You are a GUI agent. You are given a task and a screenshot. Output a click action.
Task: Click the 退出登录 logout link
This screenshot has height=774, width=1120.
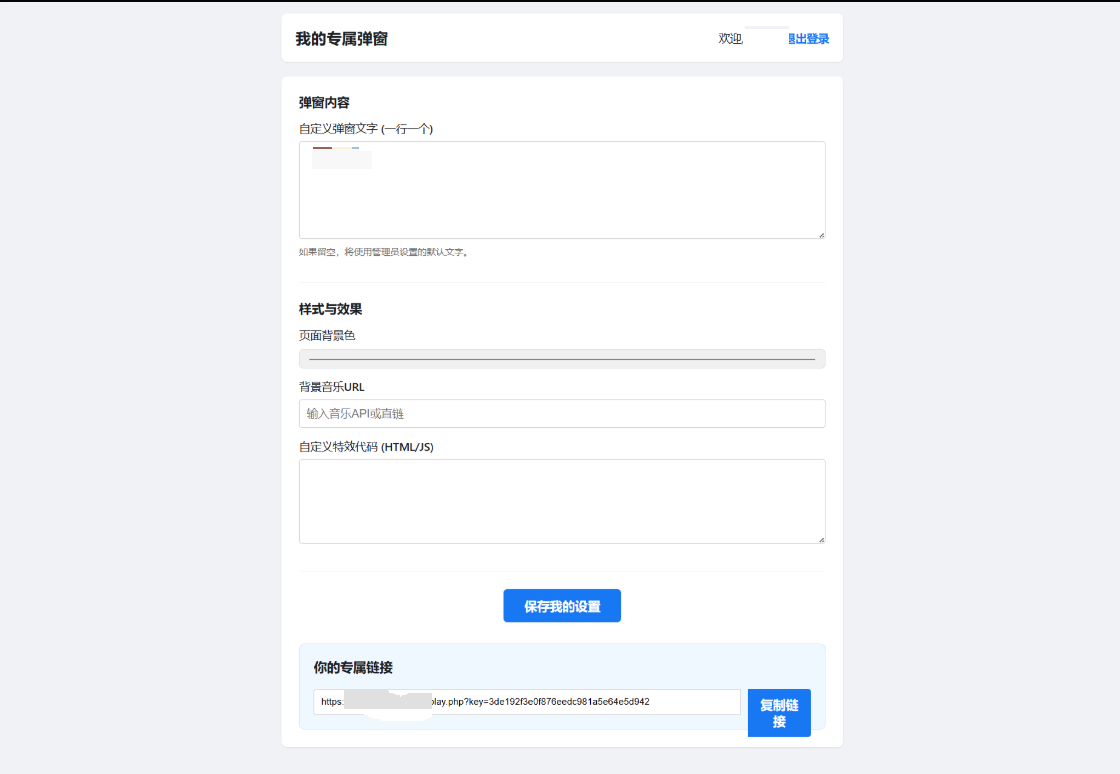810,39
